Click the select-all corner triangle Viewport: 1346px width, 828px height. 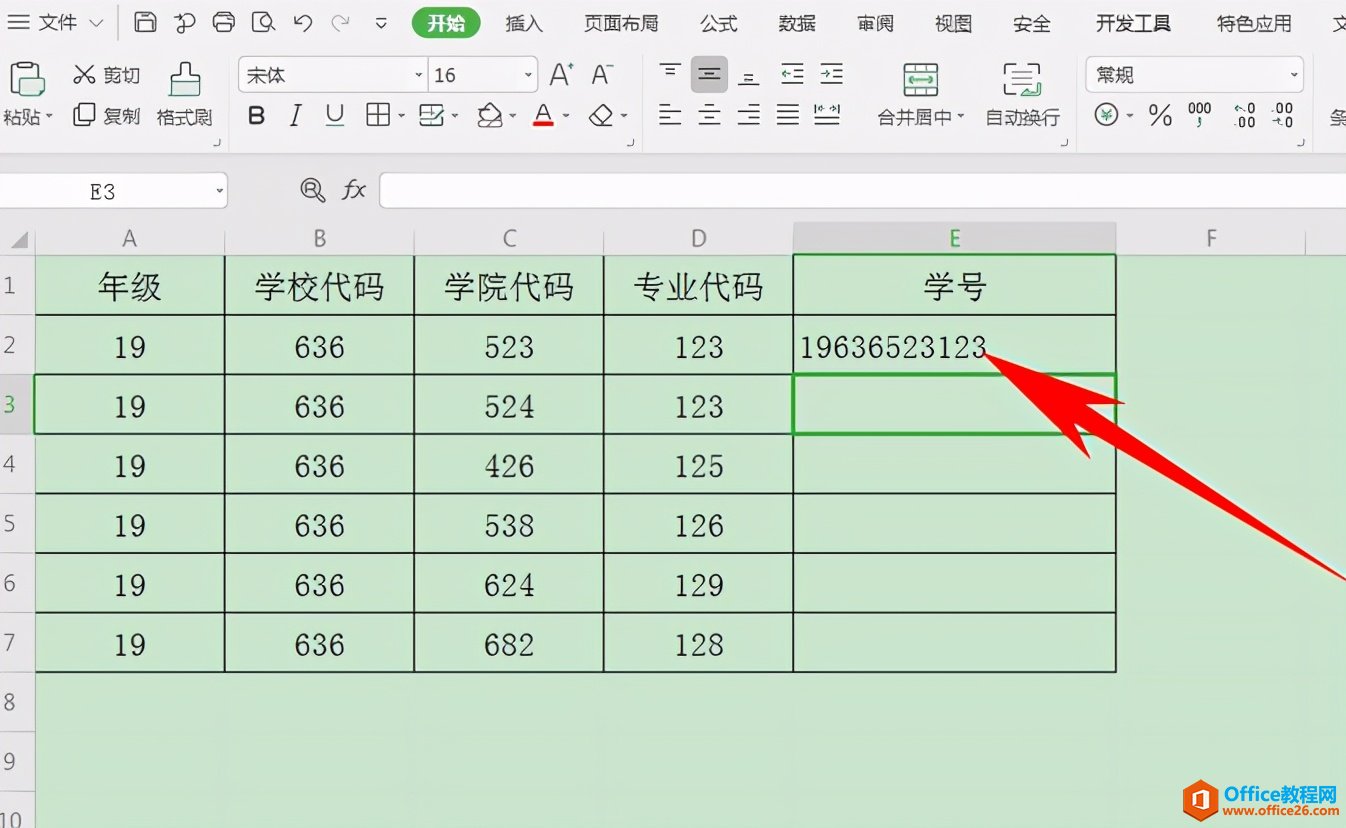(19, 240)
